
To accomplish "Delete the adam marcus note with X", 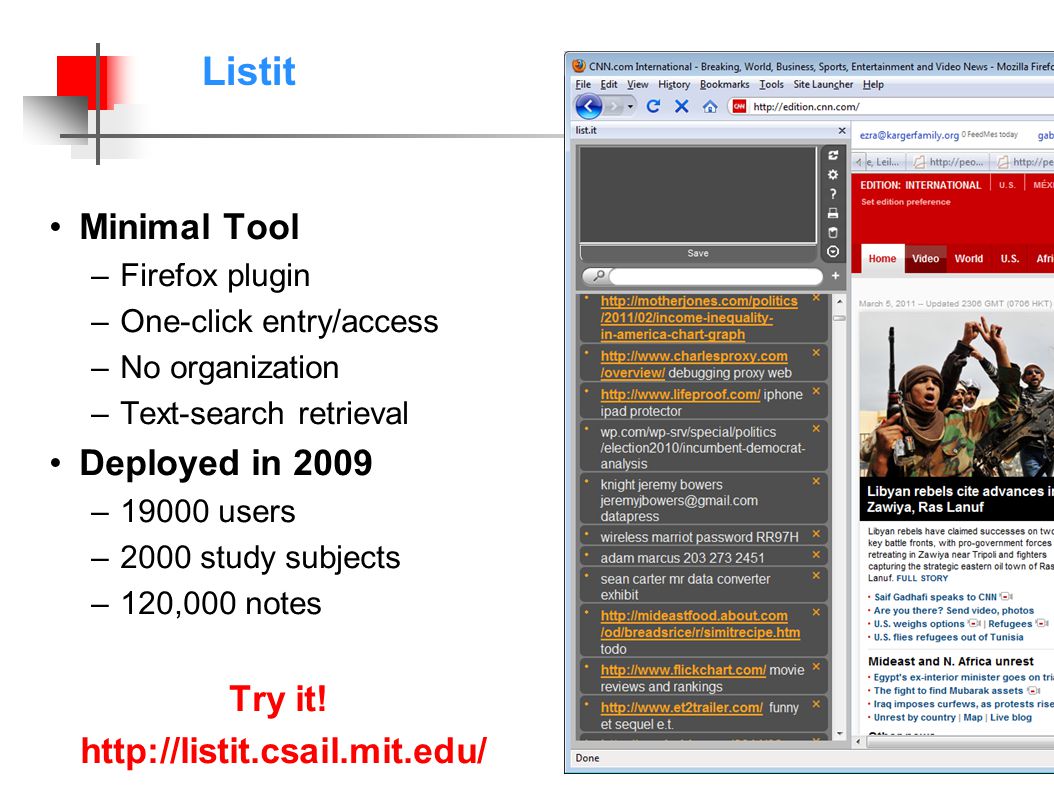I will pyautogui.click(x=816, y=555).
